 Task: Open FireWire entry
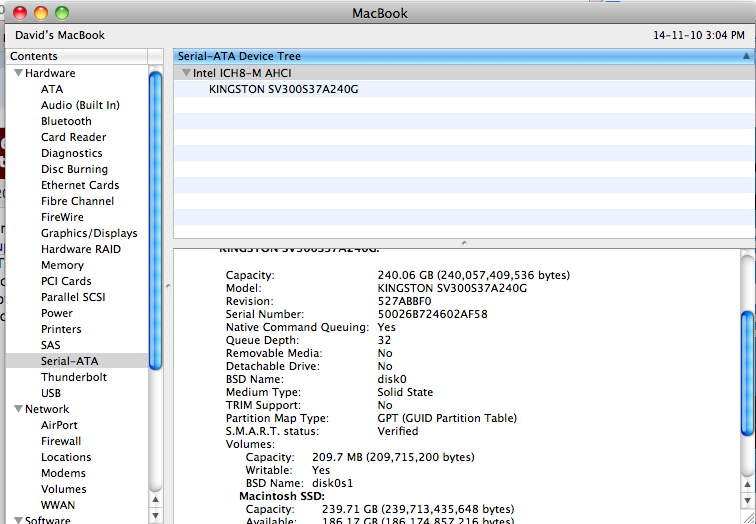[x=62, y=217]
